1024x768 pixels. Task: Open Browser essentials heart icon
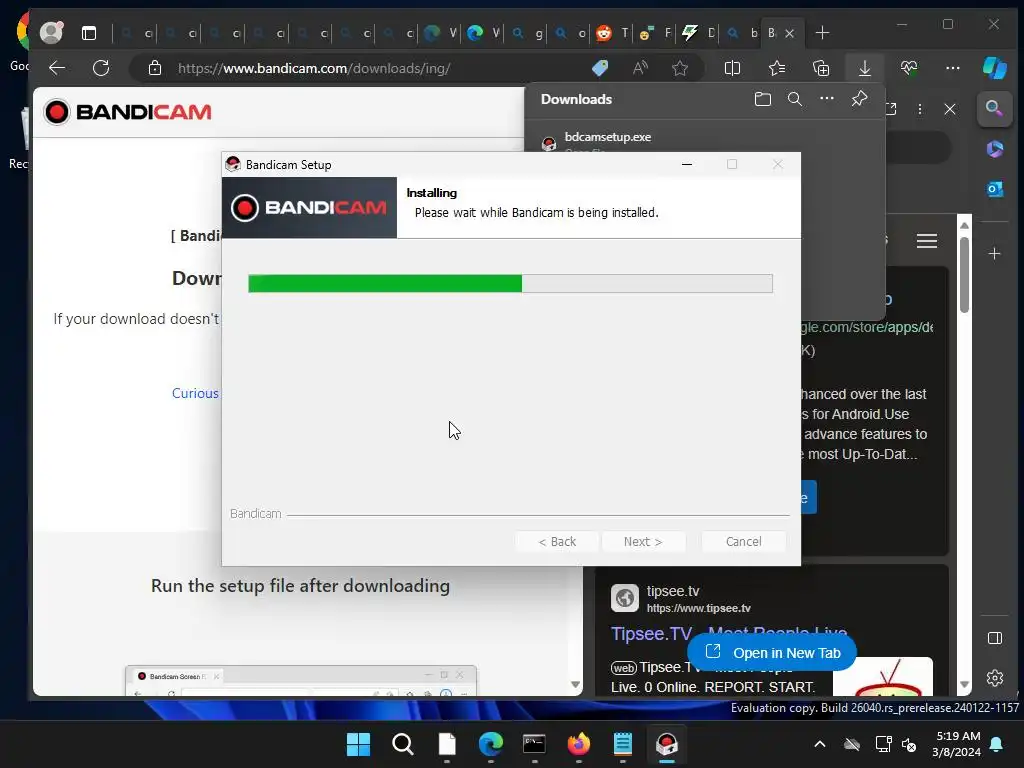pyautogui.click(x=909, y=68)
